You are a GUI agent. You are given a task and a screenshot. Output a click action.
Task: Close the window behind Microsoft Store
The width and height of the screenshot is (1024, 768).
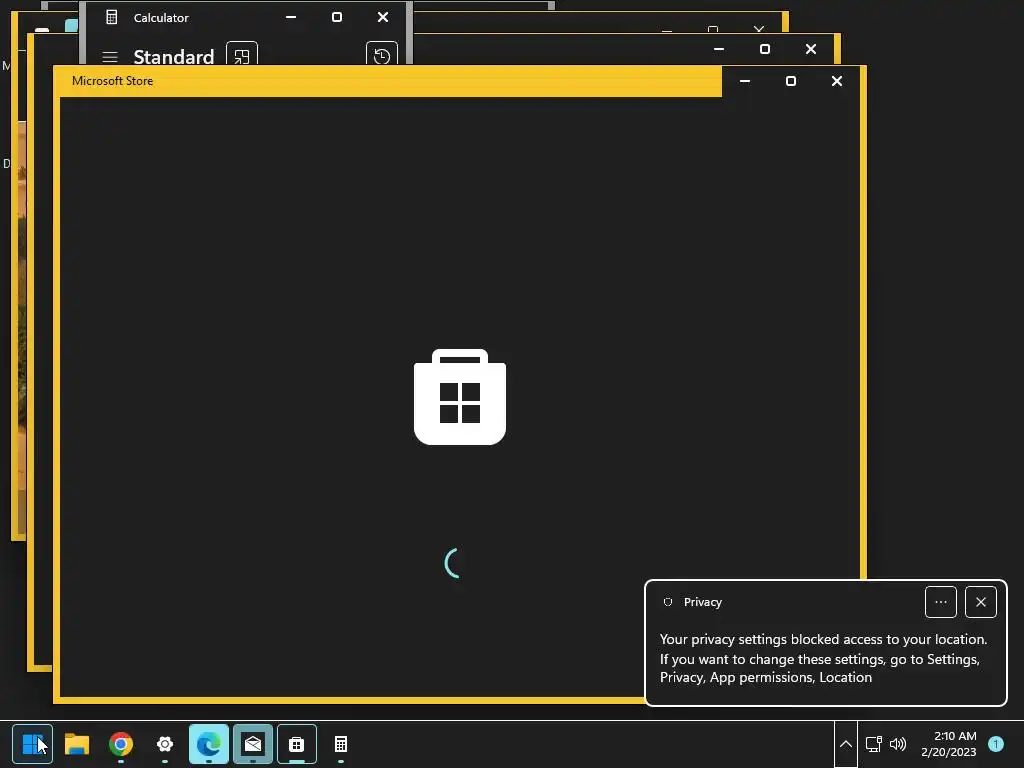click(x=810, y=49)
